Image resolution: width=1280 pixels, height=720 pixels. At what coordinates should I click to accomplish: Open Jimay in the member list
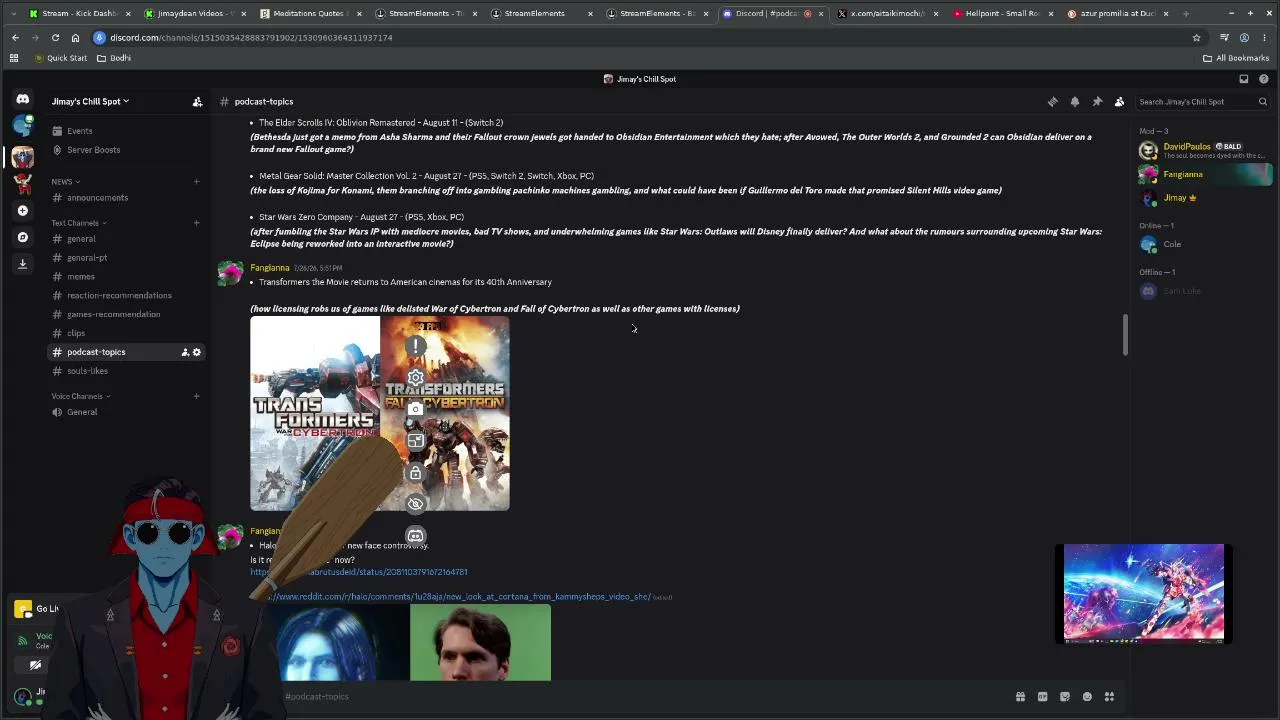(1204, 198)
